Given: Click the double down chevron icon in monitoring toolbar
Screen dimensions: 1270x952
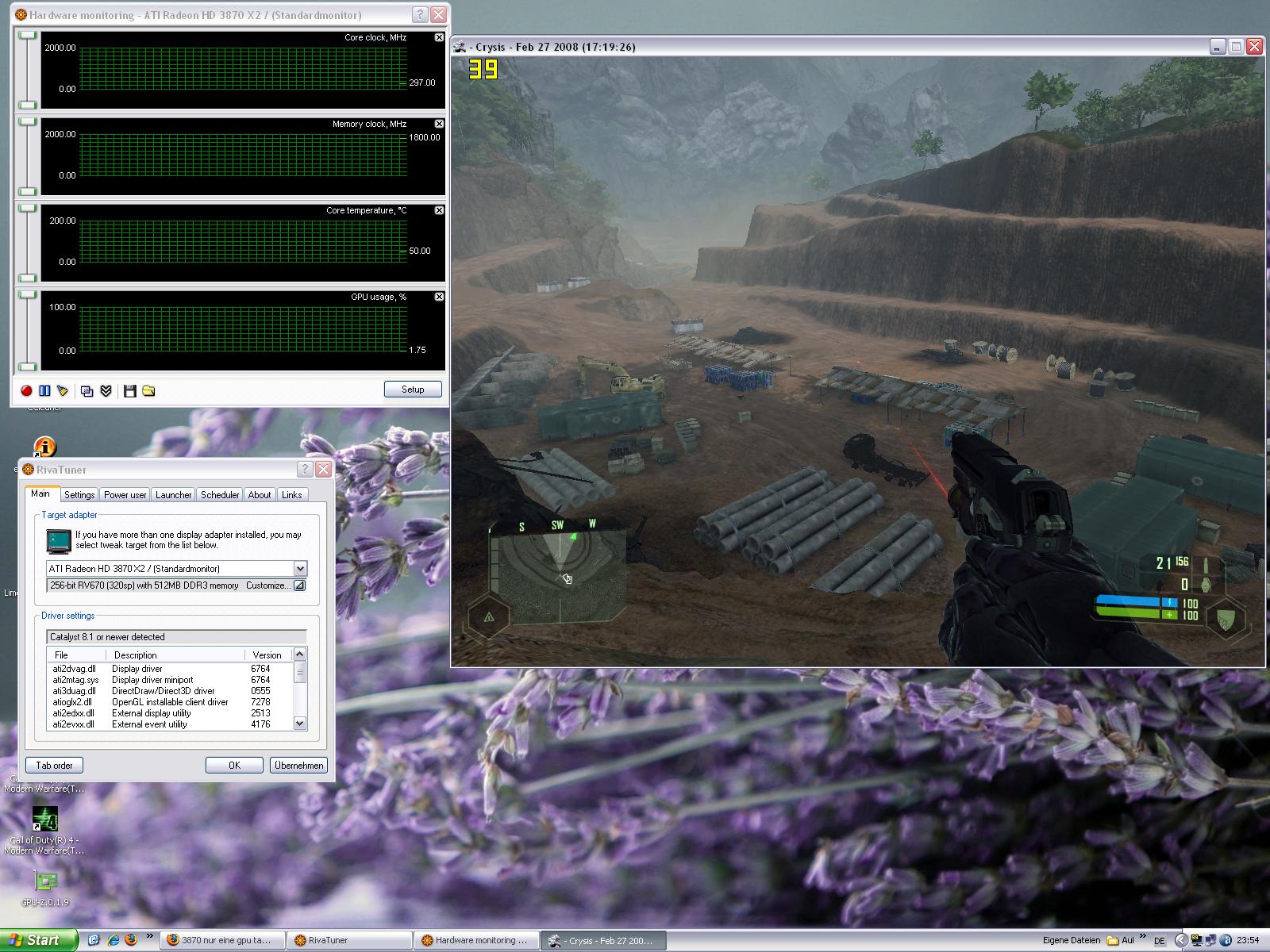Looking at the screenshot, I should (106, 391).
